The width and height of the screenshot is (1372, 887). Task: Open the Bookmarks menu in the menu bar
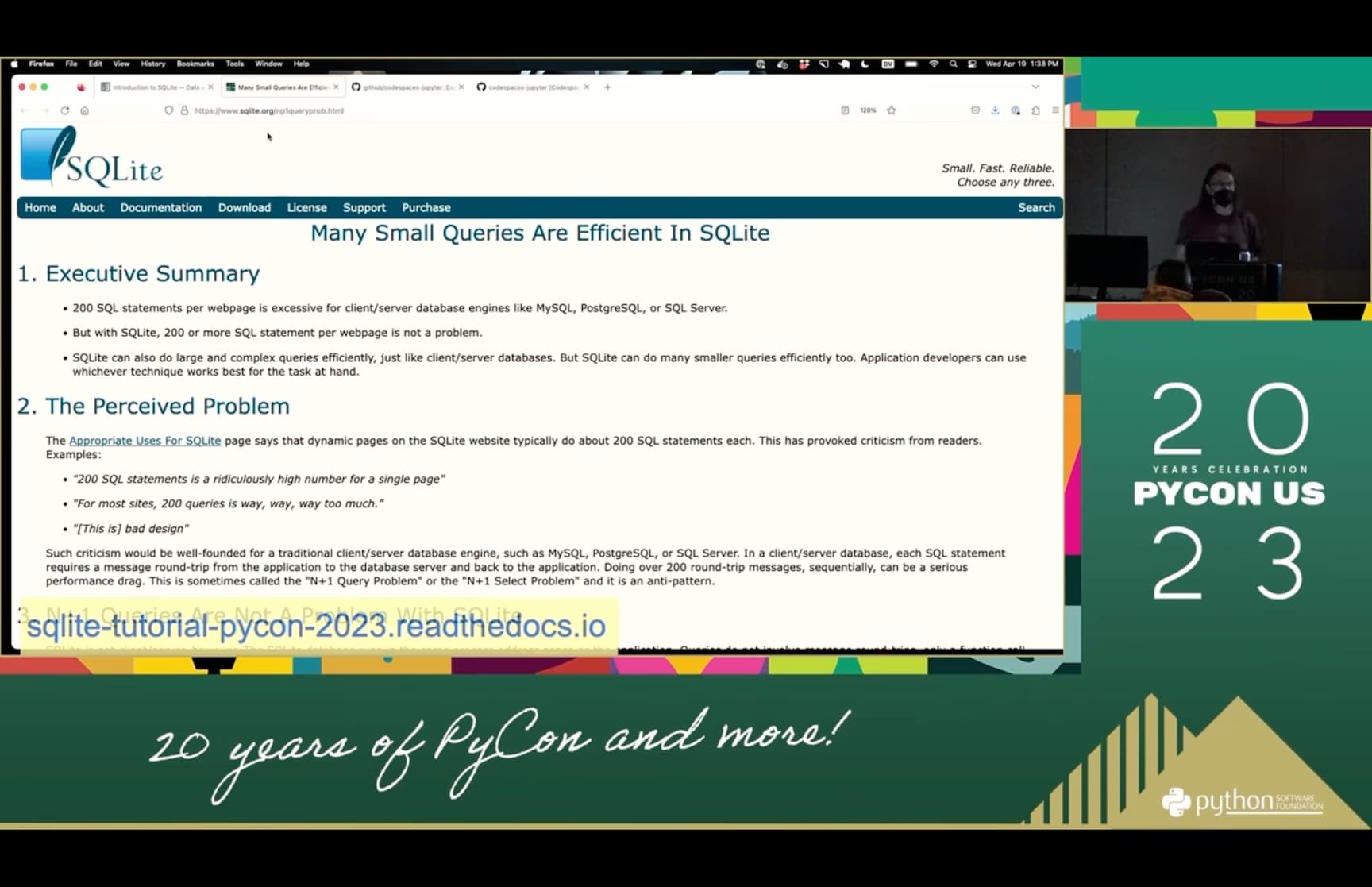[x=195, y=64]
